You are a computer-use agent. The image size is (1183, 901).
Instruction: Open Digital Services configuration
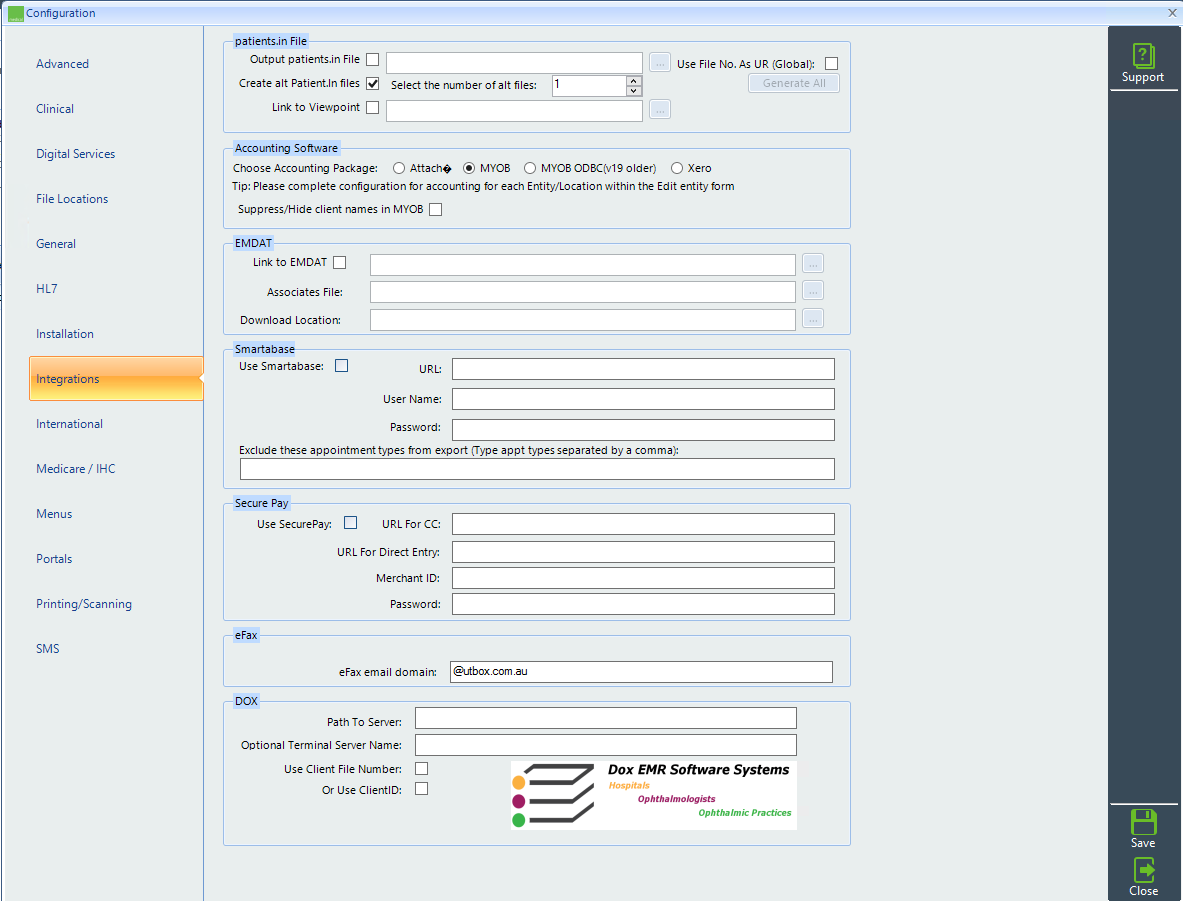coord(75,154)
